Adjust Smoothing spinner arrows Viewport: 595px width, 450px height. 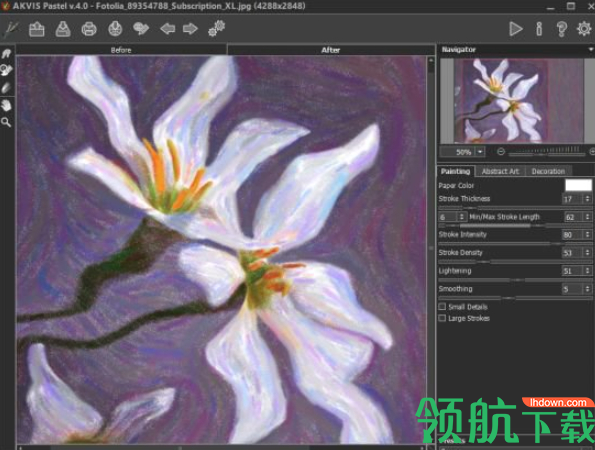click(x=587, y=289)
